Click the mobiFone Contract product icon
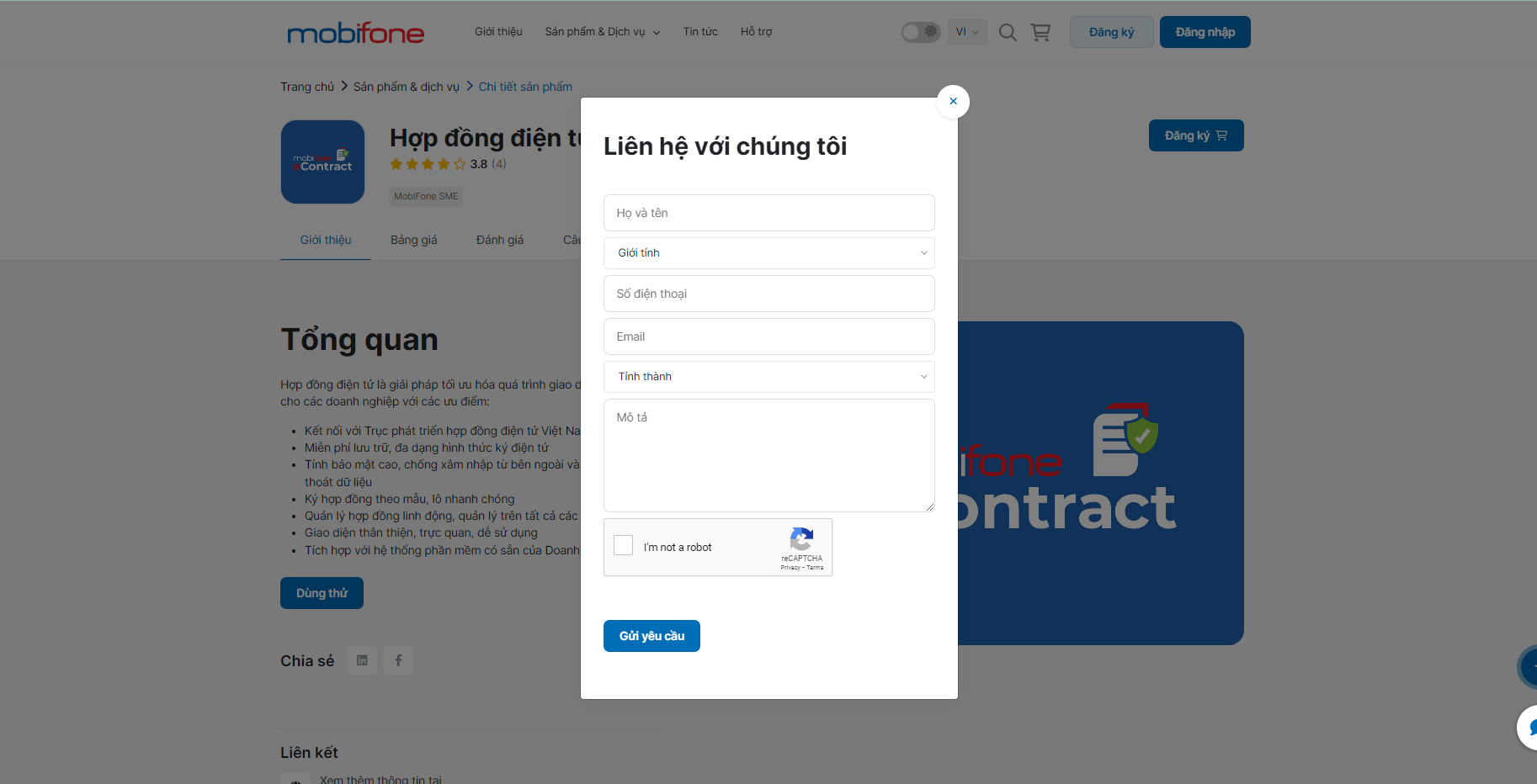Screen dimensions: 1537x784 [322, 162]
